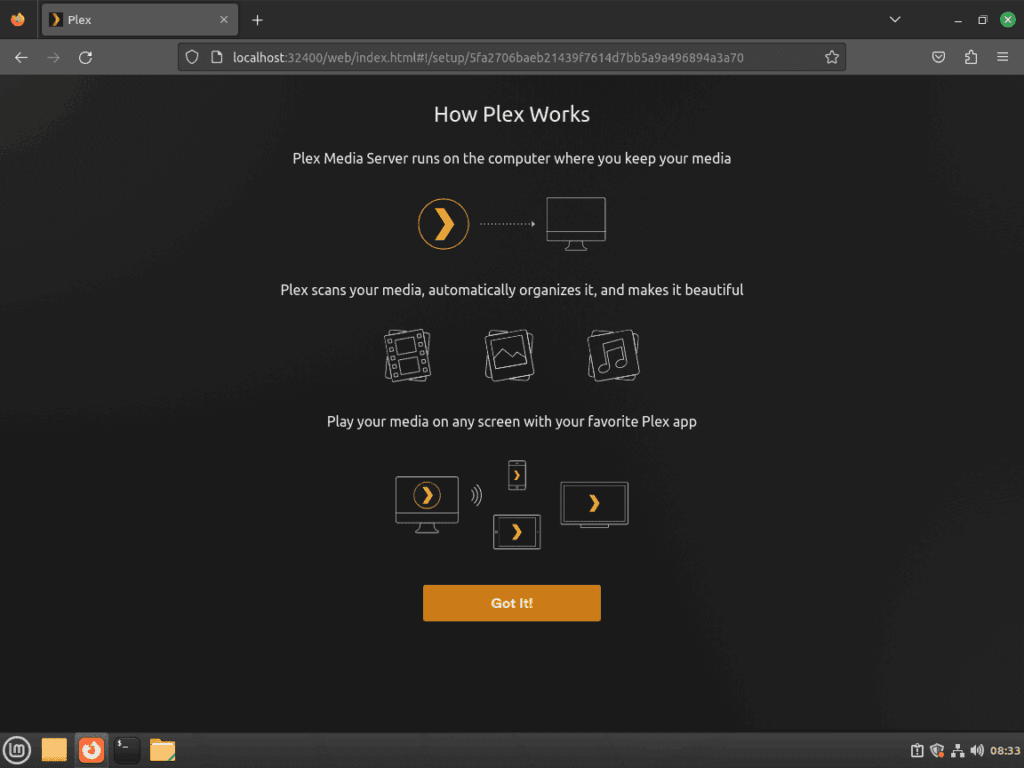Screen dimensions: 1024x768
Task: Click the volume speaker icon in the tray
Action: pos(977,750)
